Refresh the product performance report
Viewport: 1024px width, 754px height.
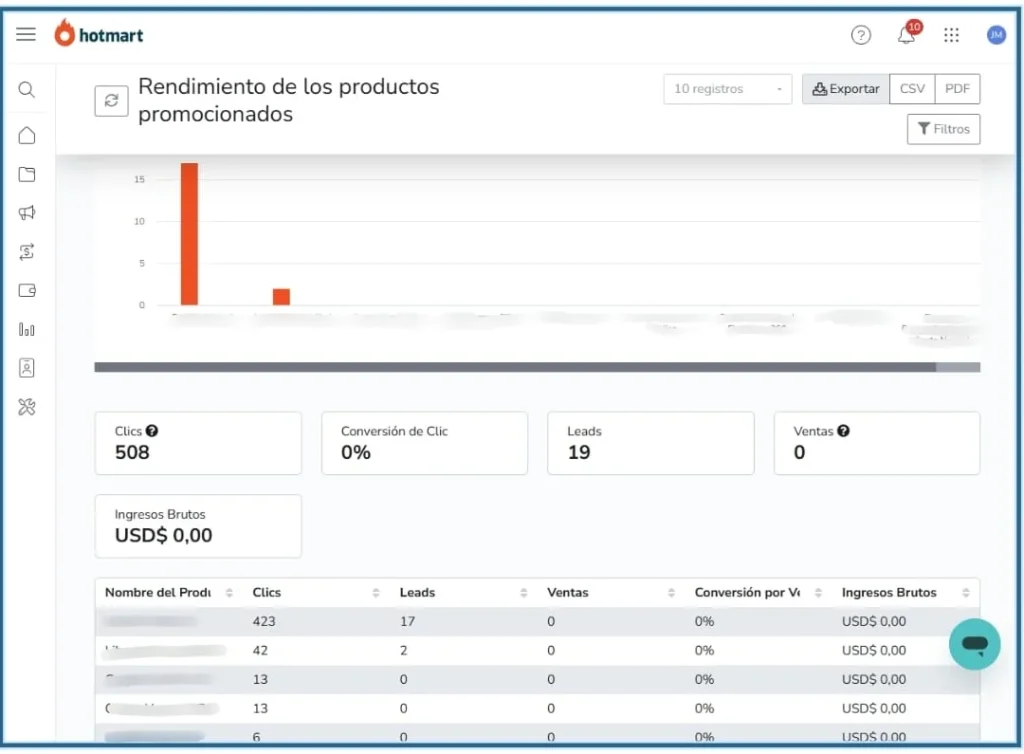click(x=111, y=101)
